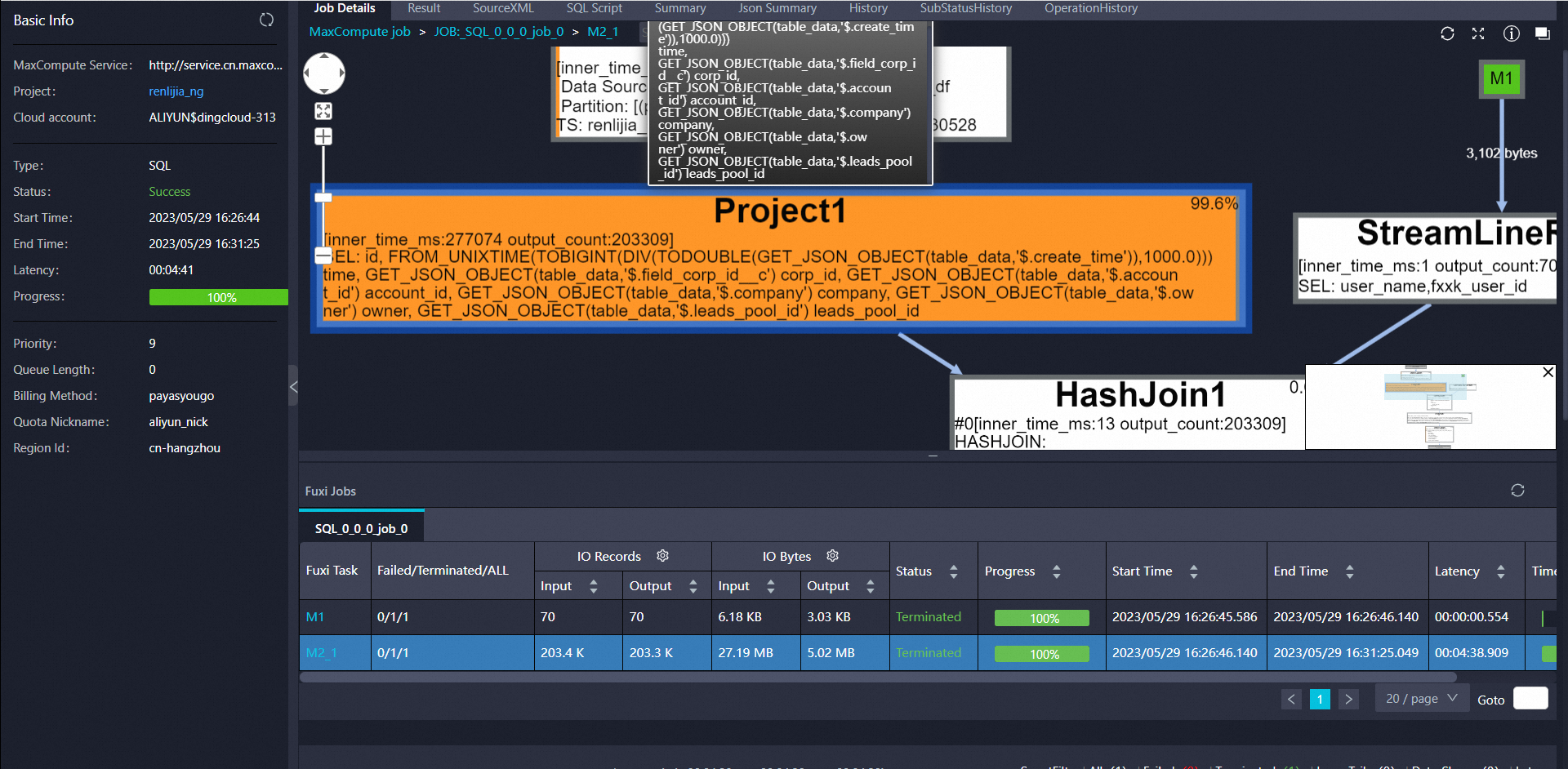Zoom out on the graph
Image resolution: width=1568 pixels, height=769 pixels.
click(323, 256)
